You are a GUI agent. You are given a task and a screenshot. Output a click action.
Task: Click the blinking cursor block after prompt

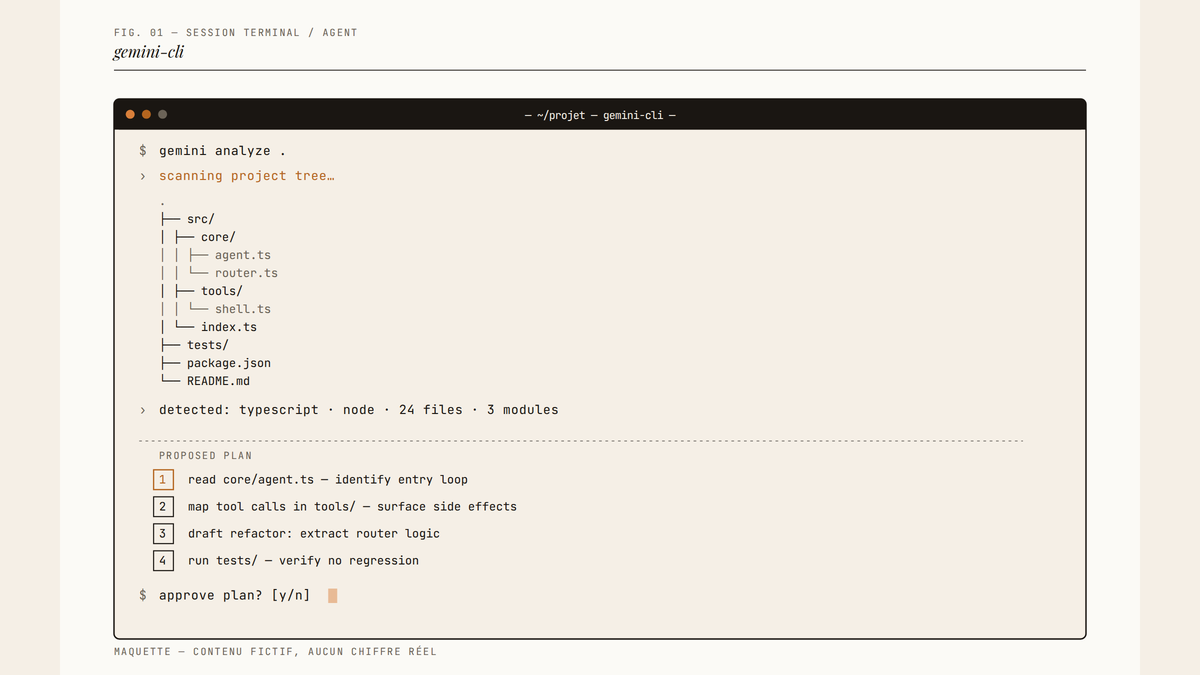[333, 596]
